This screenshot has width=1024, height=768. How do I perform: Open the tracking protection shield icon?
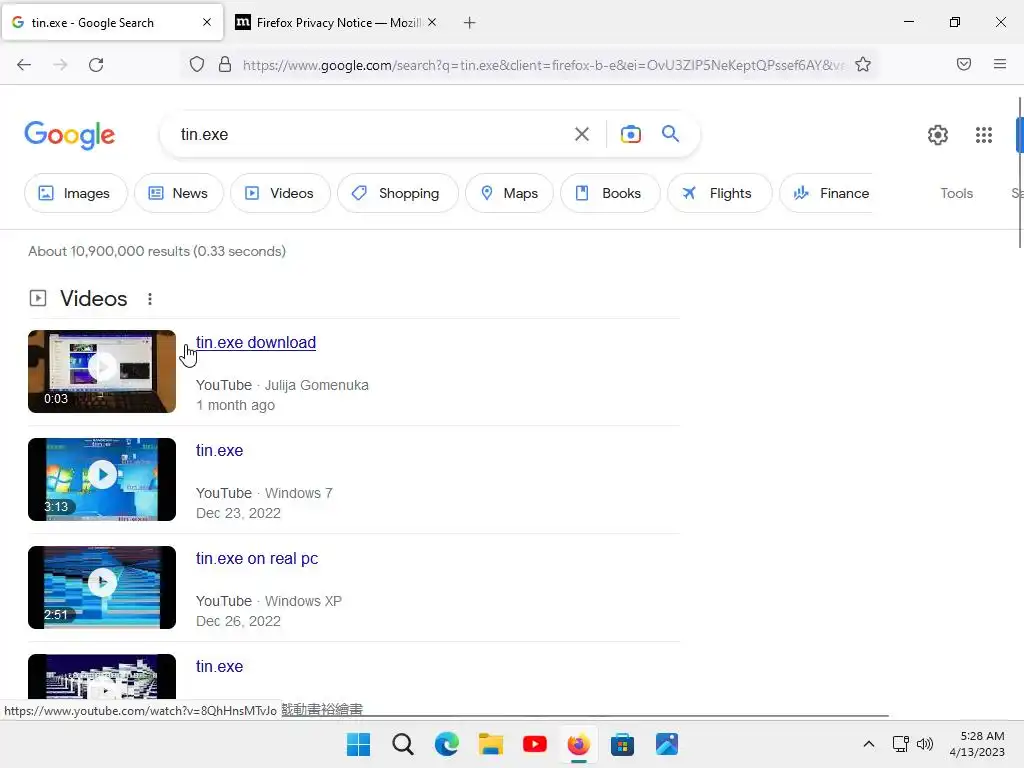(x=197, y=65)
